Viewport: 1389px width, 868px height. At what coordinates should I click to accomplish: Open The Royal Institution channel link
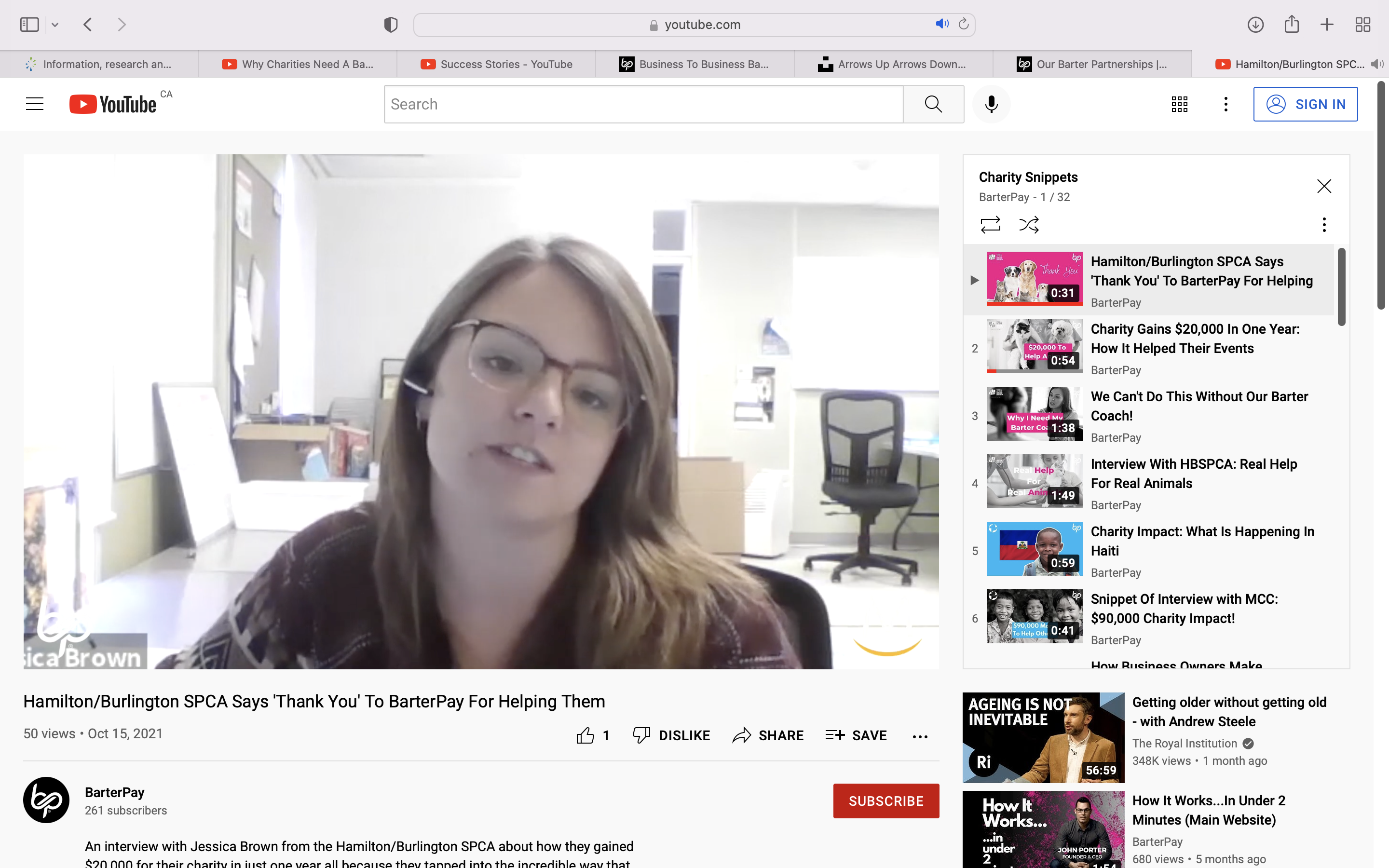(1185, 744)
